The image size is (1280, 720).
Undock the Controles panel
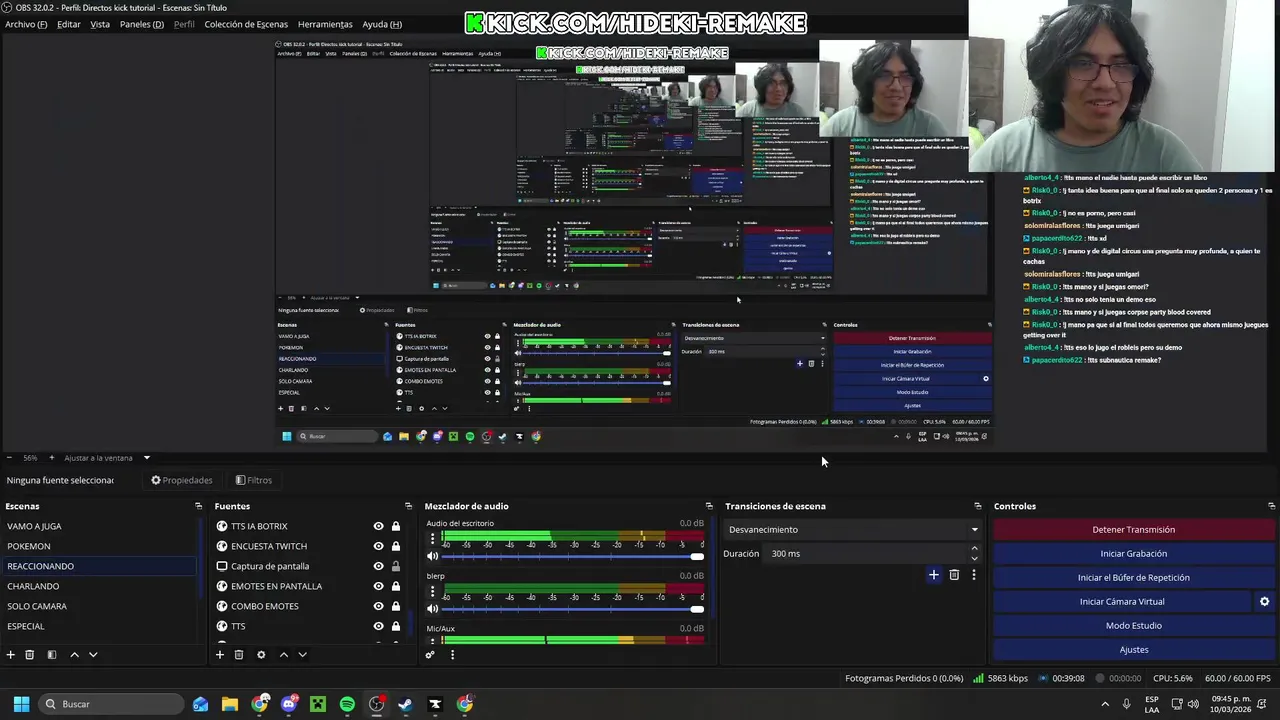click(1271, 506)
